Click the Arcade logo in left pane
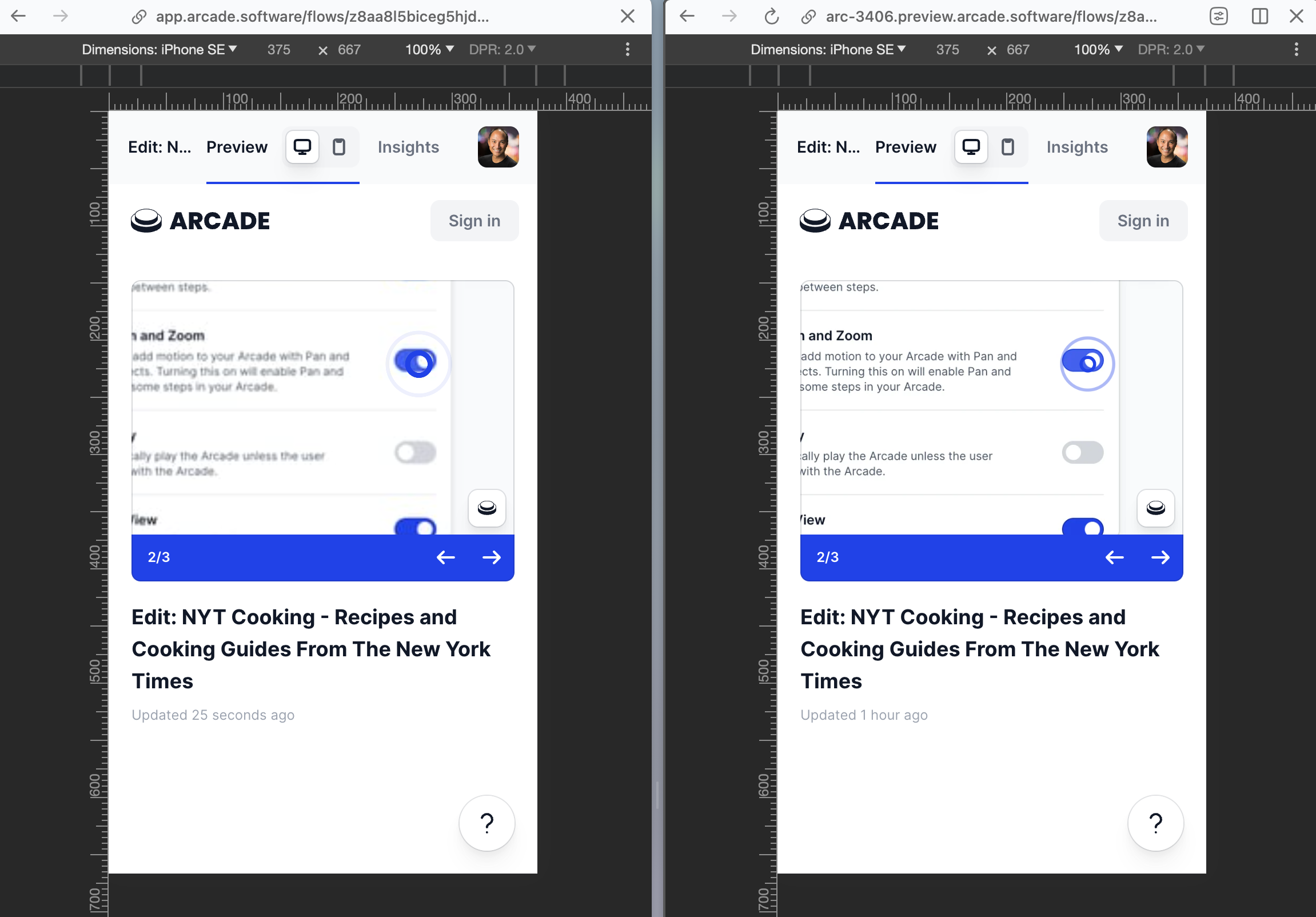Viewport: 1316px width, 917px height. pyautogui.click(x=200, y=221)
